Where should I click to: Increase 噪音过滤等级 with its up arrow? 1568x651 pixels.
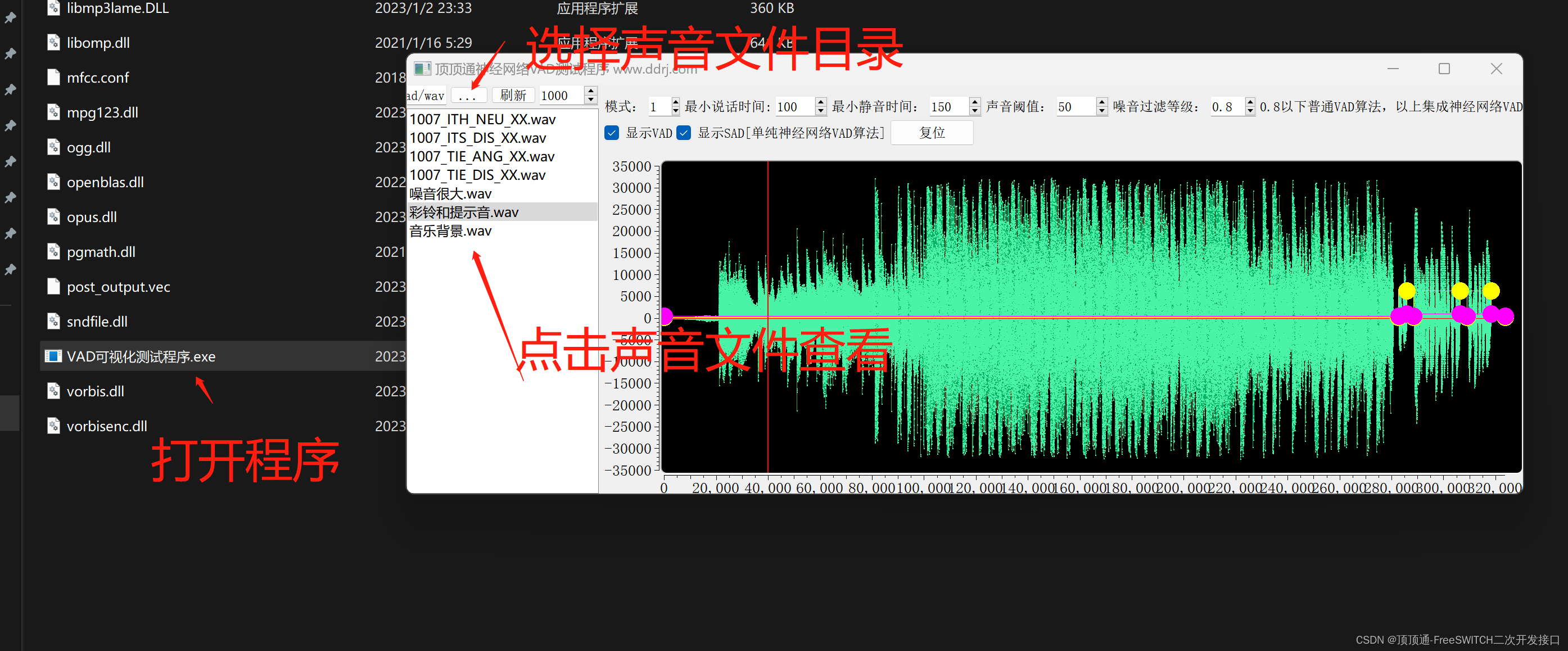[x=1250, y=102]
